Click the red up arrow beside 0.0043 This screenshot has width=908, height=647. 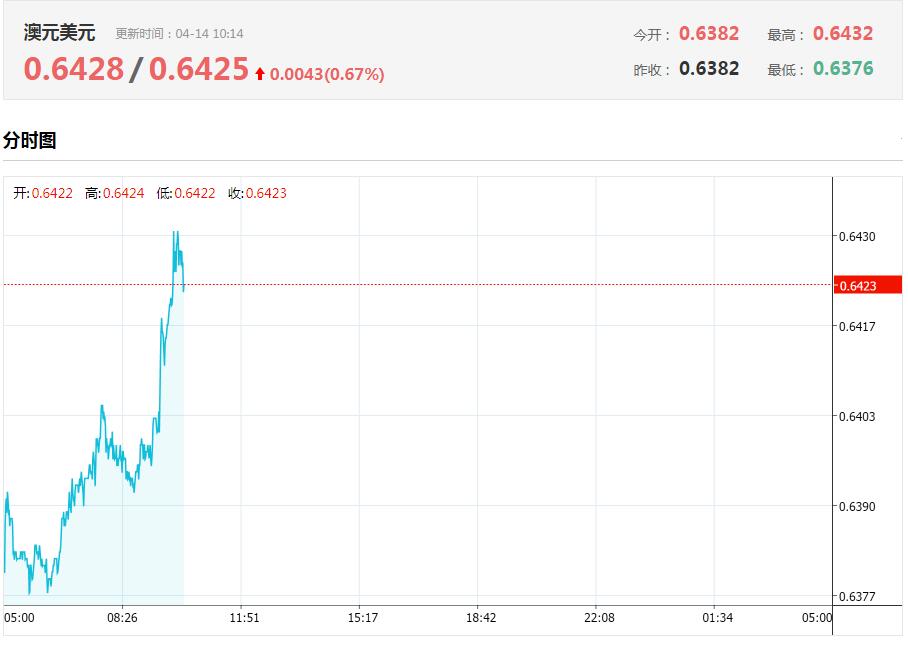[260, 73]
